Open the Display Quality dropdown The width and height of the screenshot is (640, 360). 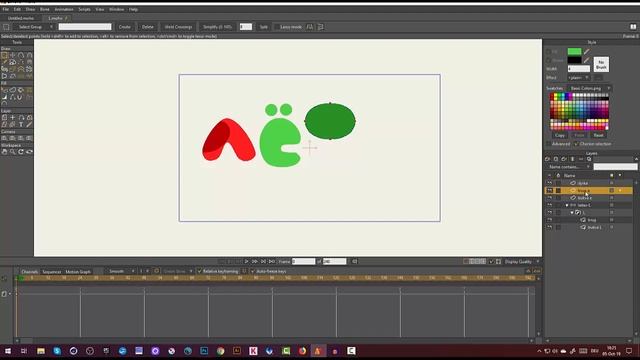522,262
